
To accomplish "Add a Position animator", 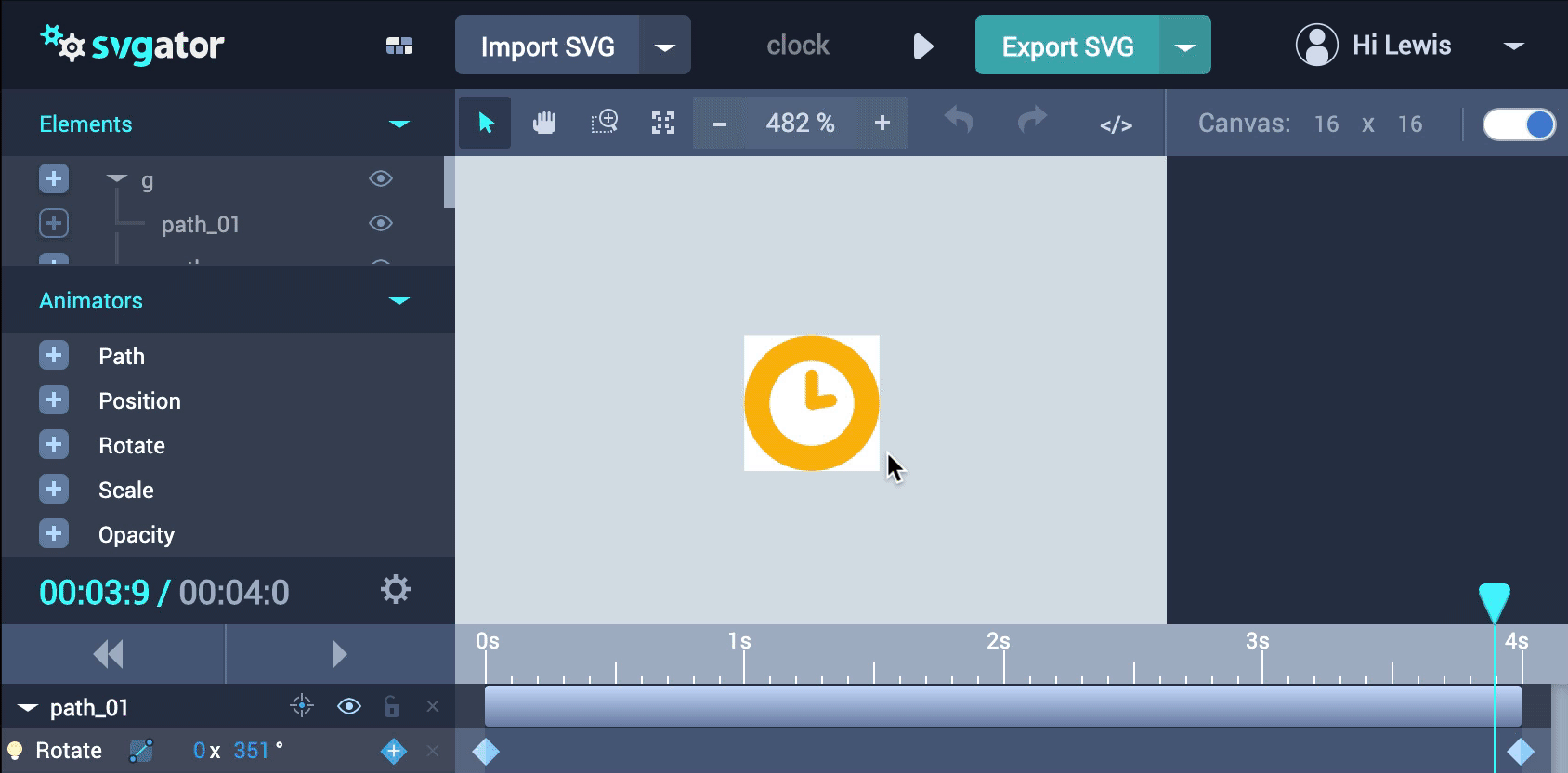I will [54, 400].
